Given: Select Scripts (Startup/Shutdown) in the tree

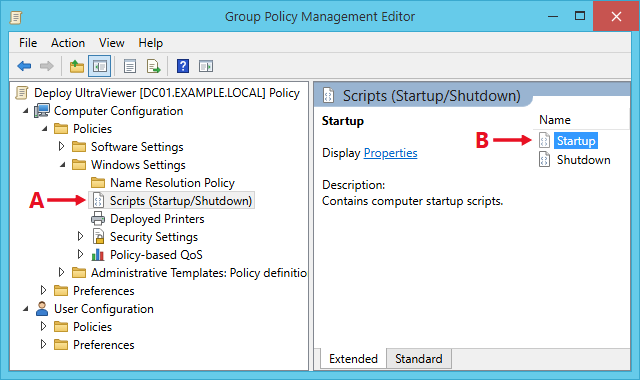Looking at the screenshot, I should (181, 201).
